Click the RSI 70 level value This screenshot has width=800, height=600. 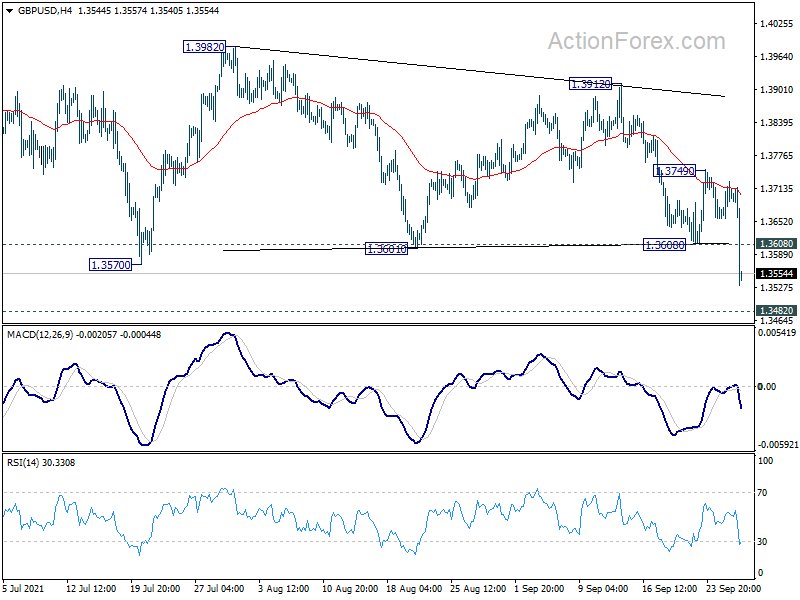coord(762,493)
